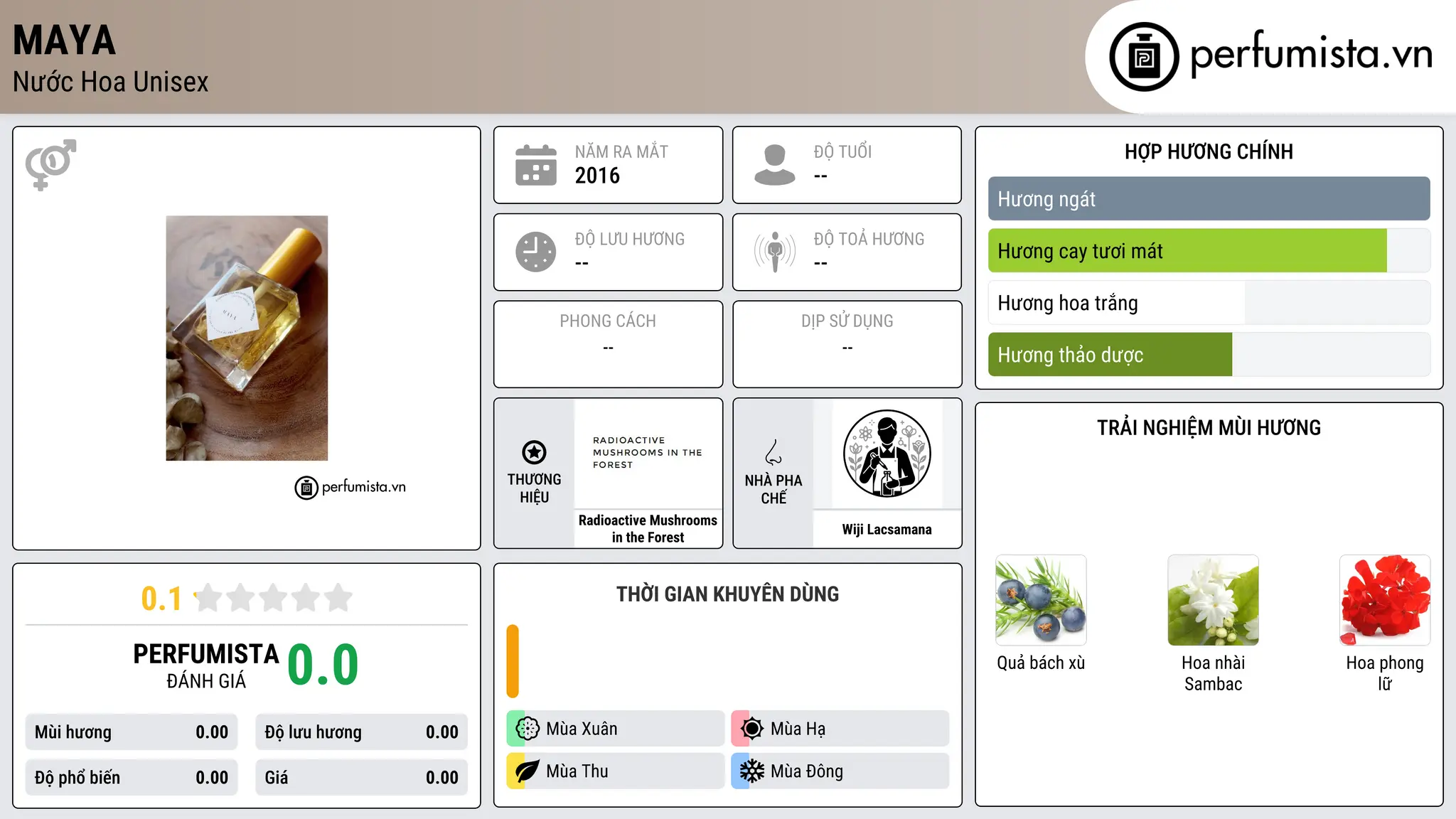Click the Năm ra mắt label

[621, 151]
